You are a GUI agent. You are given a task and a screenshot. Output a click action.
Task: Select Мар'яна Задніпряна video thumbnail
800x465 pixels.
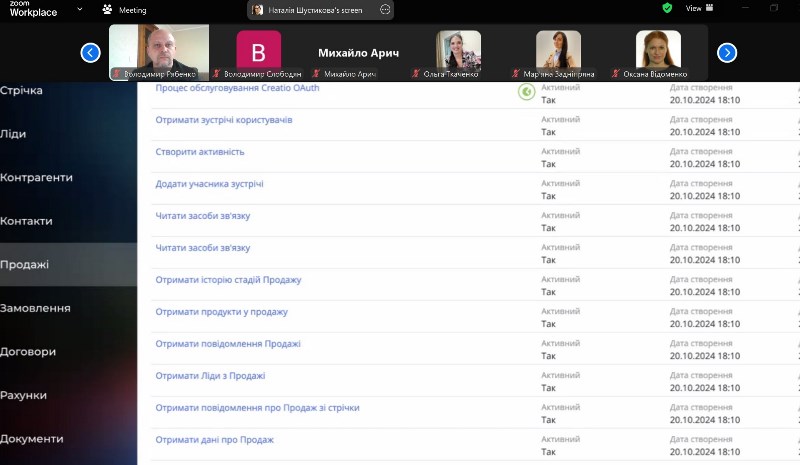558,53
